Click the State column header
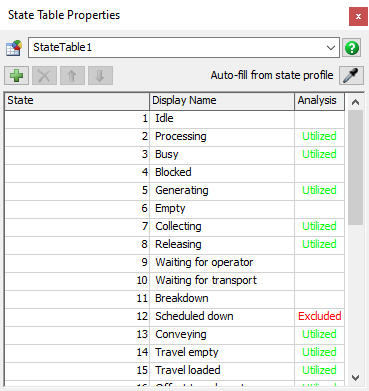 [x=77, y=101]
